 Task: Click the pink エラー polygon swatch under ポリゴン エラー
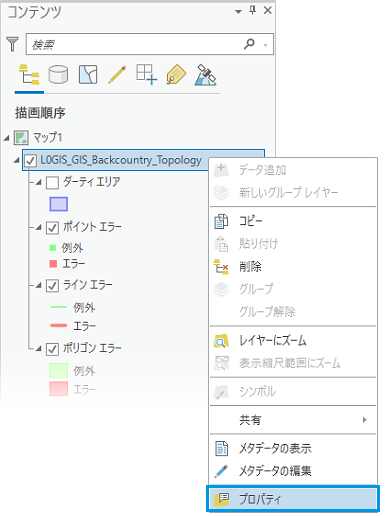(59, 389)
